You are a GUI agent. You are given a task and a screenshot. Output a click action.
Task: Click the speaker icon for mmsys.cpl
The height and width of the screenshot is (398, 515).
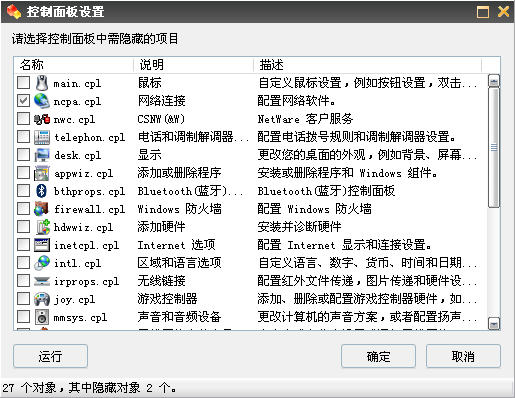(42, 317)
